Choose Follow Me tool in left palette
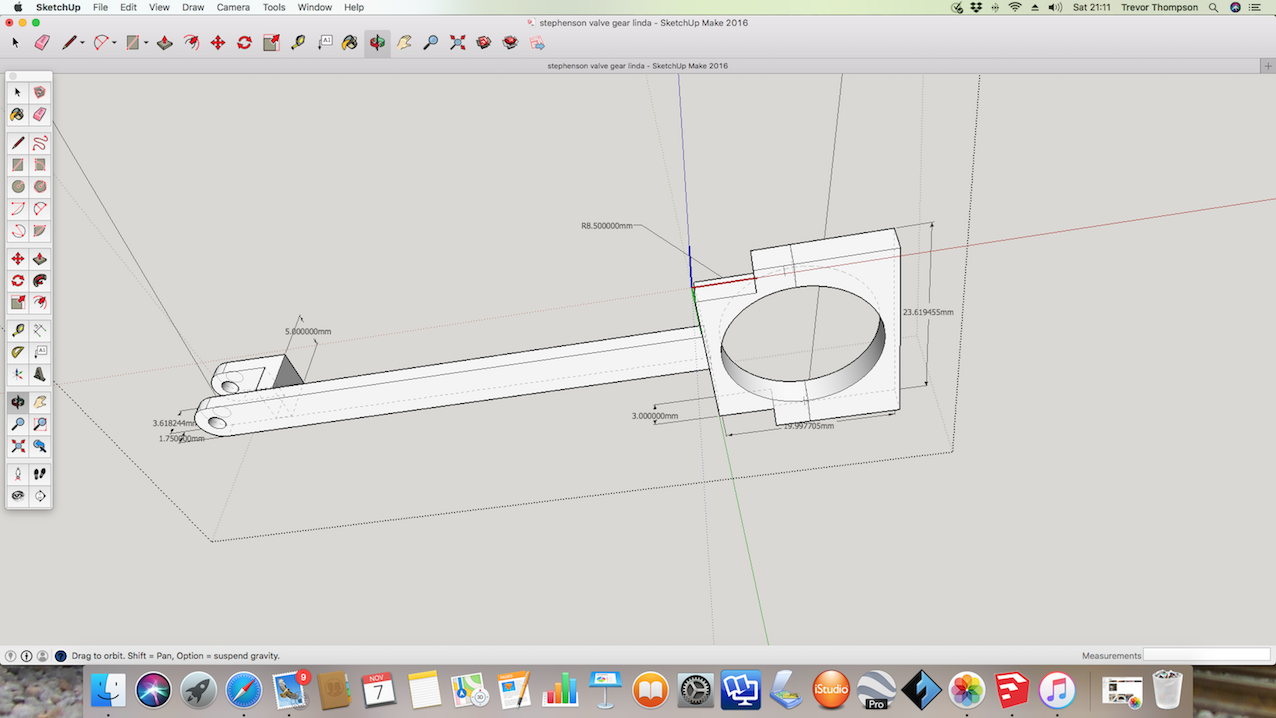This screenshot has width=1276, height=718. point(40,281)
